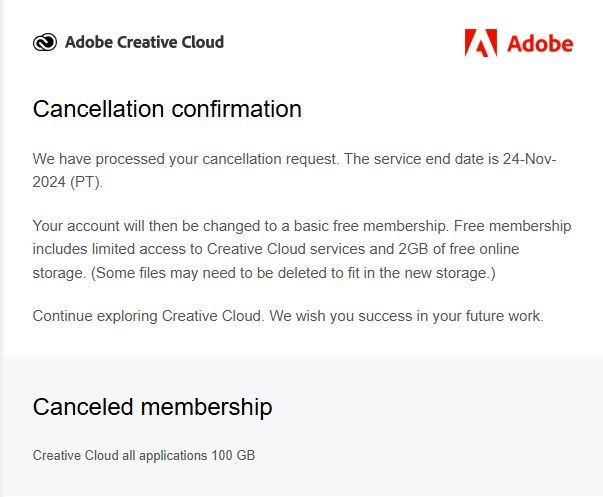Click the red Adobe logo mark

[x=480, y=42]
